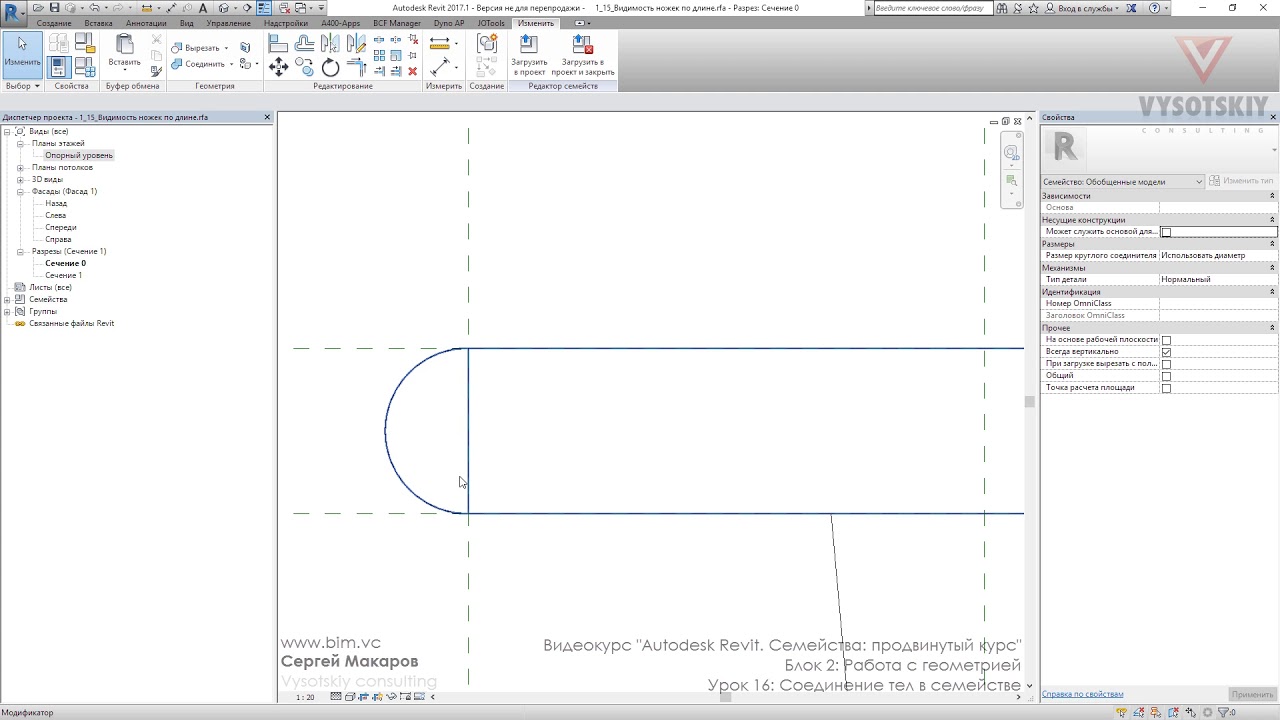Screen dimensions: 1280x720
Task: Click the Тип детали 'Нормальный' value field
Action: coord(1218,280)
